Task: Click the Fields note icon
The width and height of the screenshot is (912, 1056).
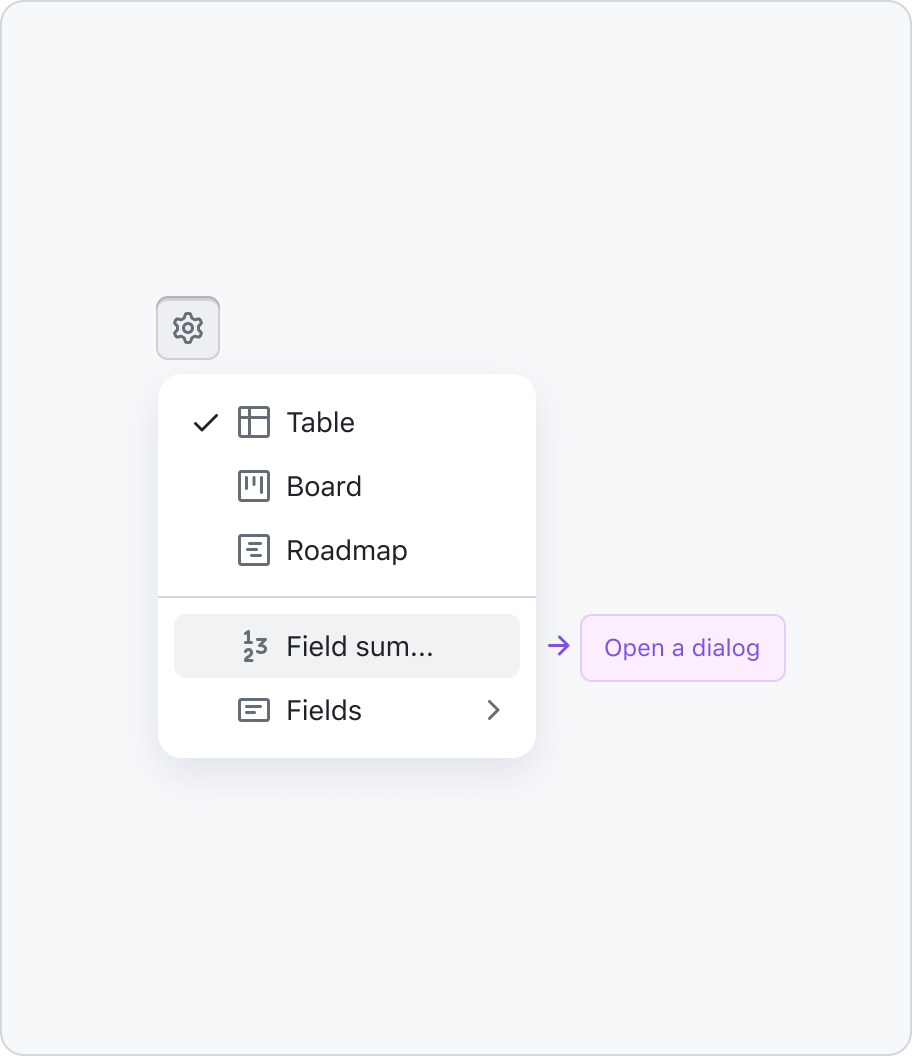Action: click(254, 710)
